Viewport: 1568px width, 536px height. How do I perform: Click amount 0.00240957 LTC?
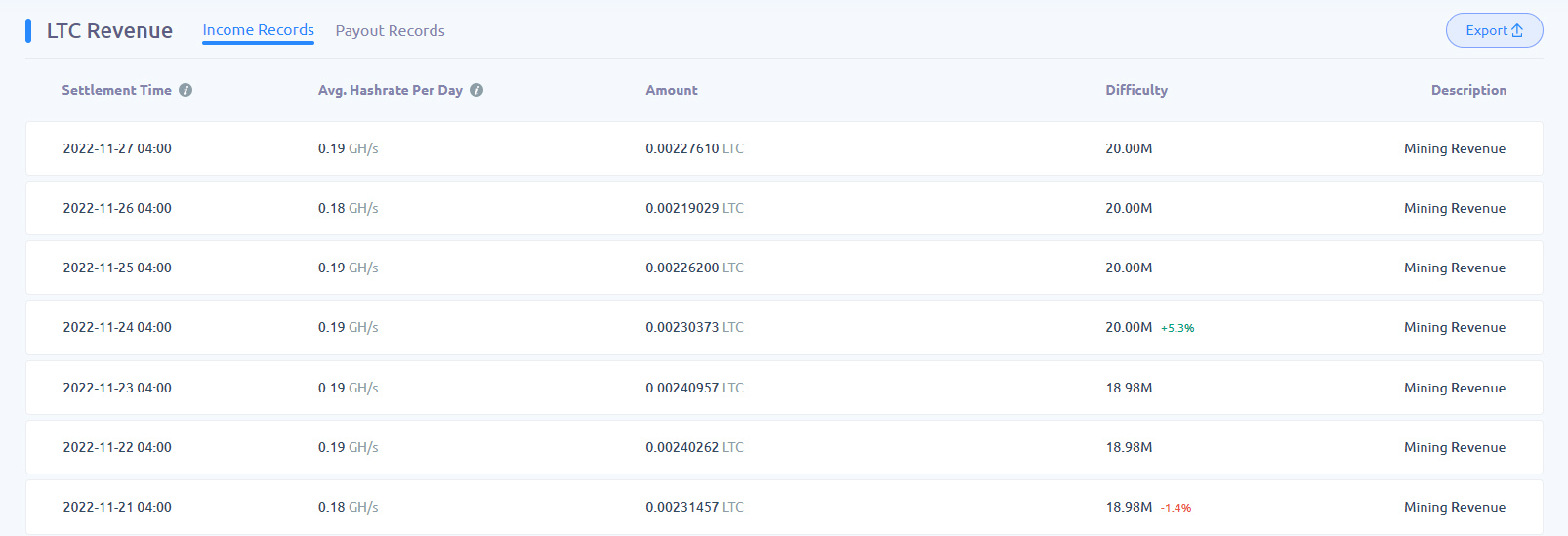(x=694, y=388)
